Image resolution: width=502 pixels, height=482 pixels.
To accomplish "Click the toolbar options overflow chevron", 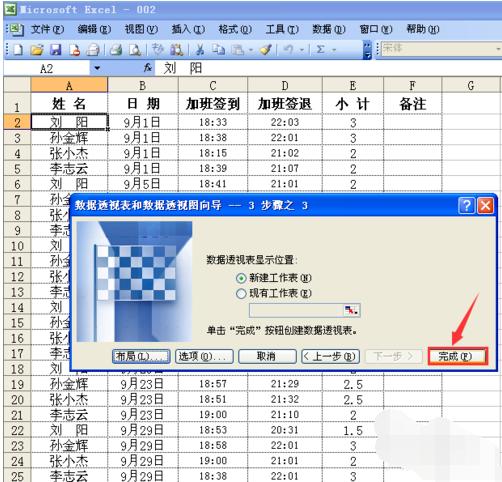I will (x=367, y=50).
